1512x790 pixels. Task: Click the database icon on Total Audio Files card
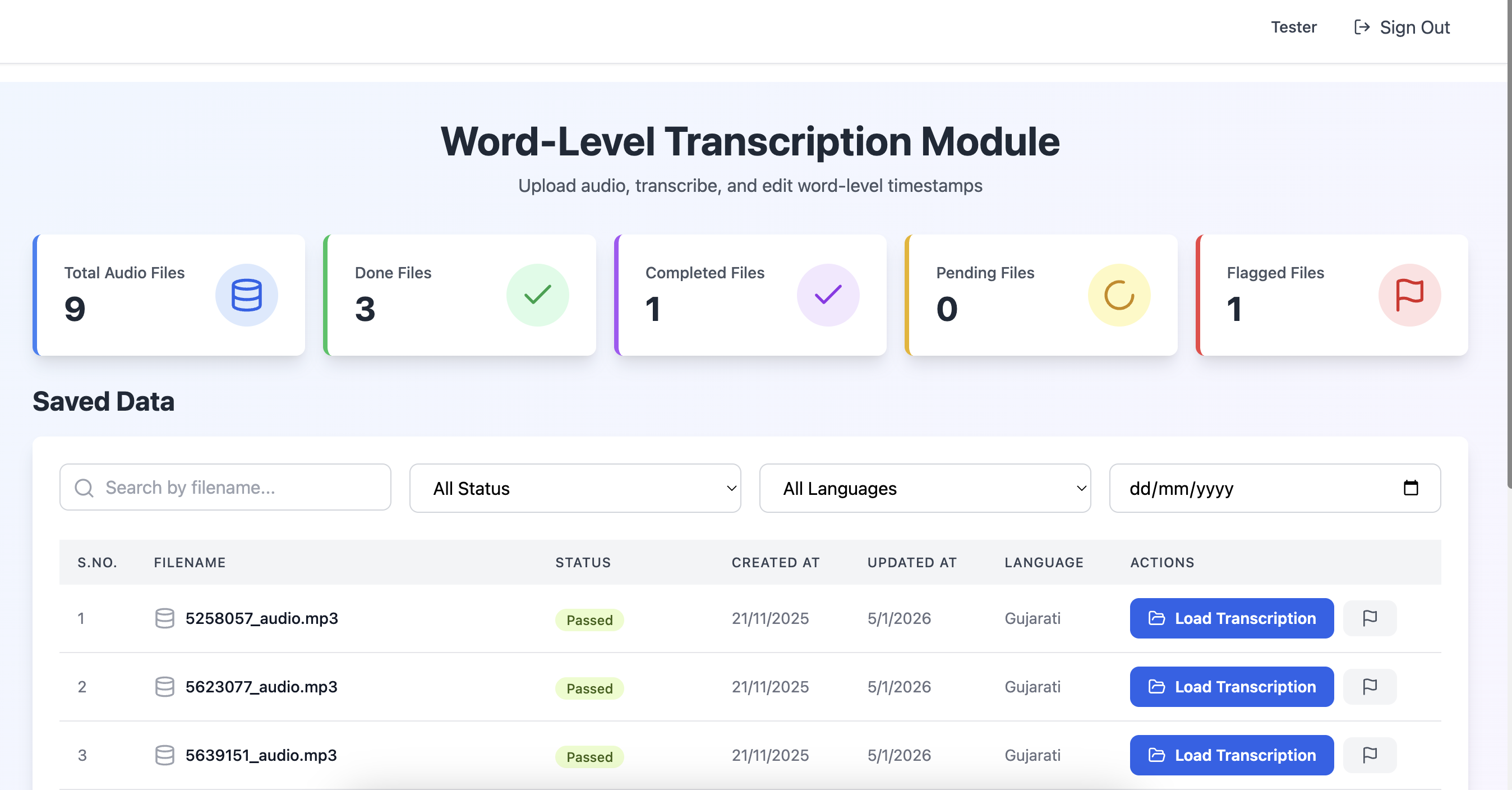pos(246,295)
